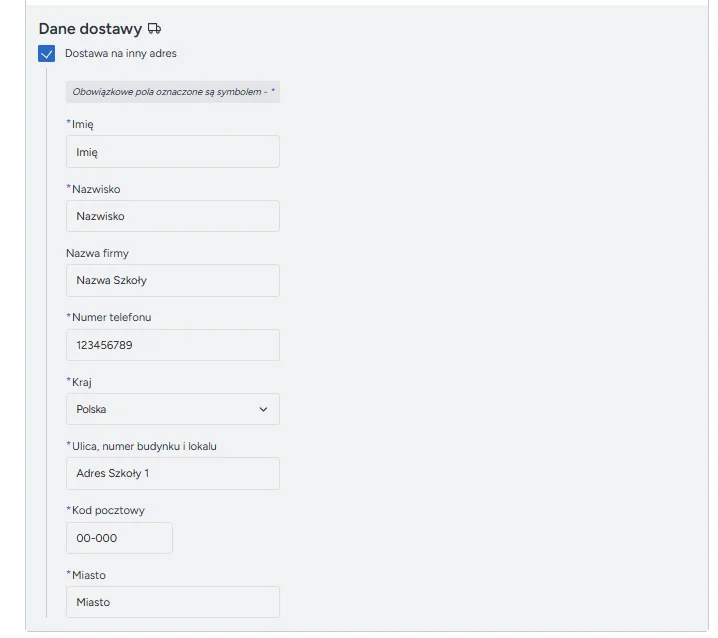Click the 'Dane dostawy' section heading

pos(90,29)
